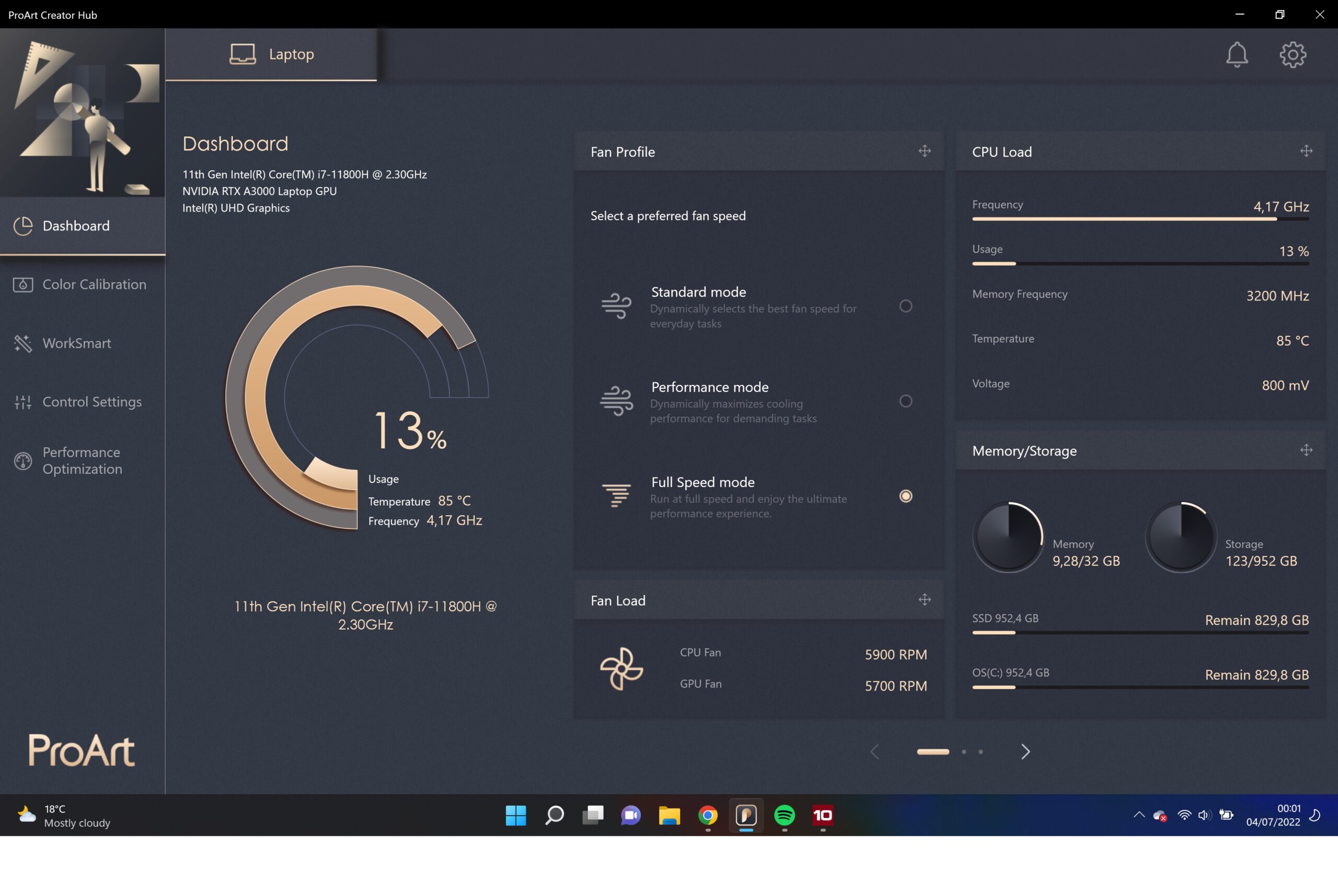Click the Performance mode wind icon
The height and width of the screenshot is (896, 1338).
[616, 401]
